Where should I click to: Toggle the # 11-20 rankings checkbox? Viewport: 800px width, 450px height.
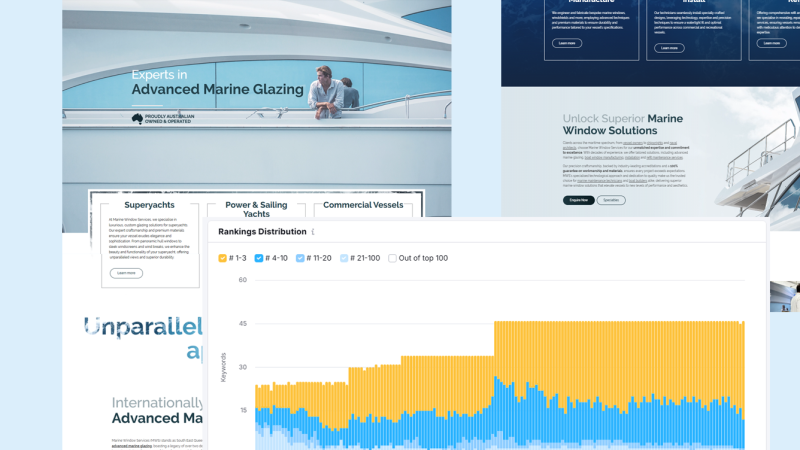[300, 258]
